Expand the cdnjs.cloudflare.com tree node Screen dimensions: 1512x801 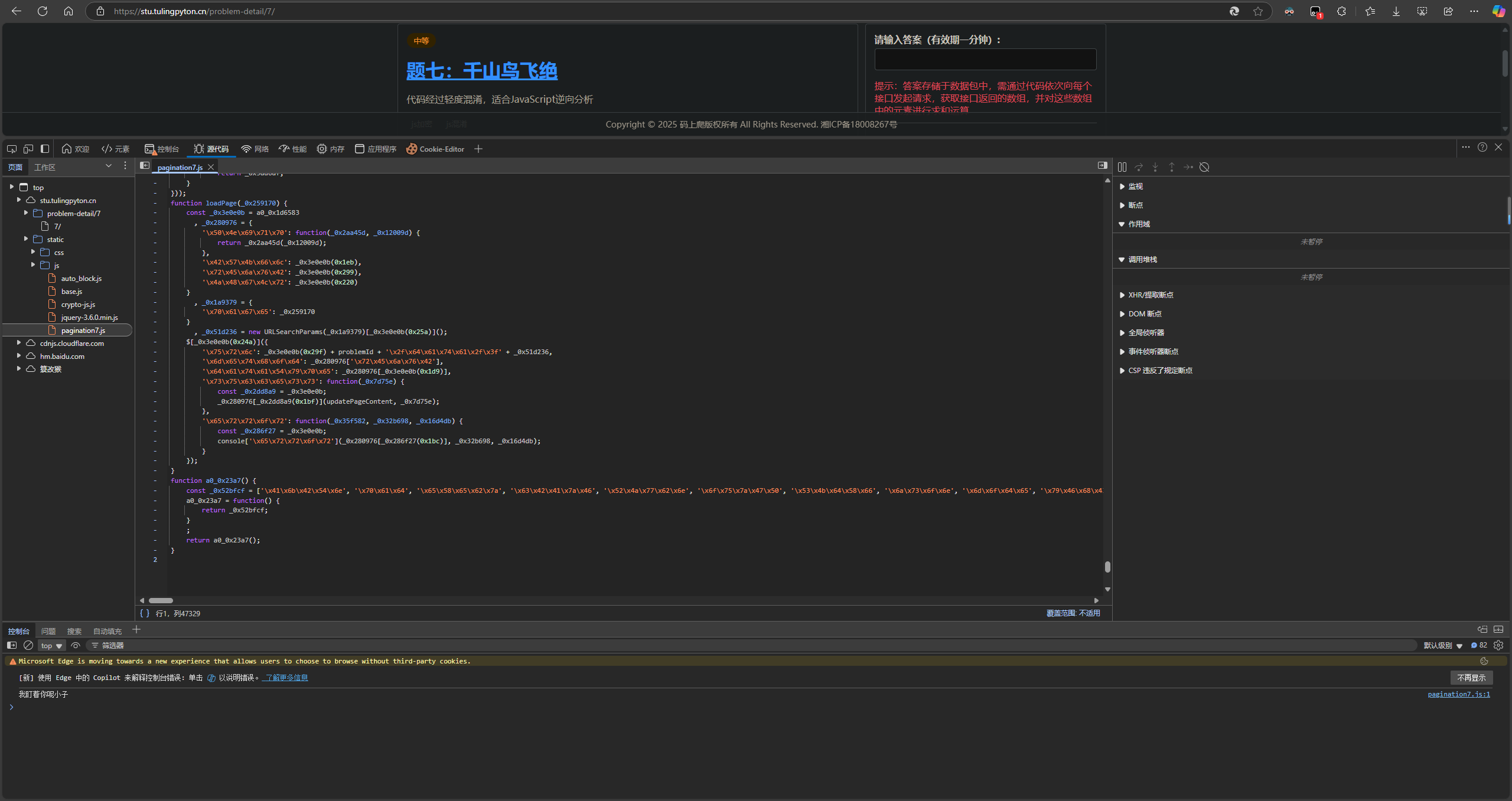[19, 343]
